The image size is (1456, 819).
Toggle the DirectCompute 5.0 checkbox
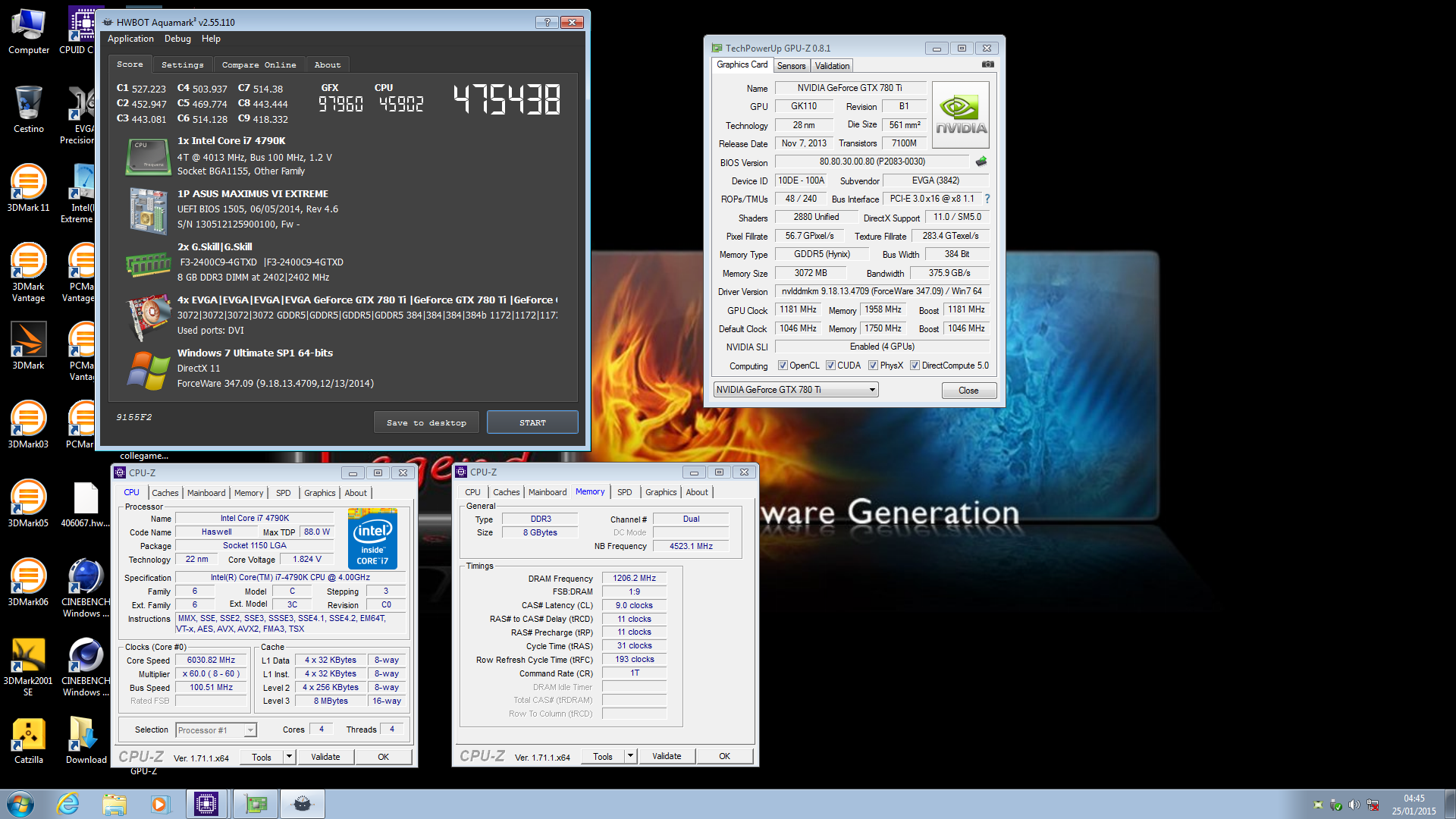click(x=915, y=366)
